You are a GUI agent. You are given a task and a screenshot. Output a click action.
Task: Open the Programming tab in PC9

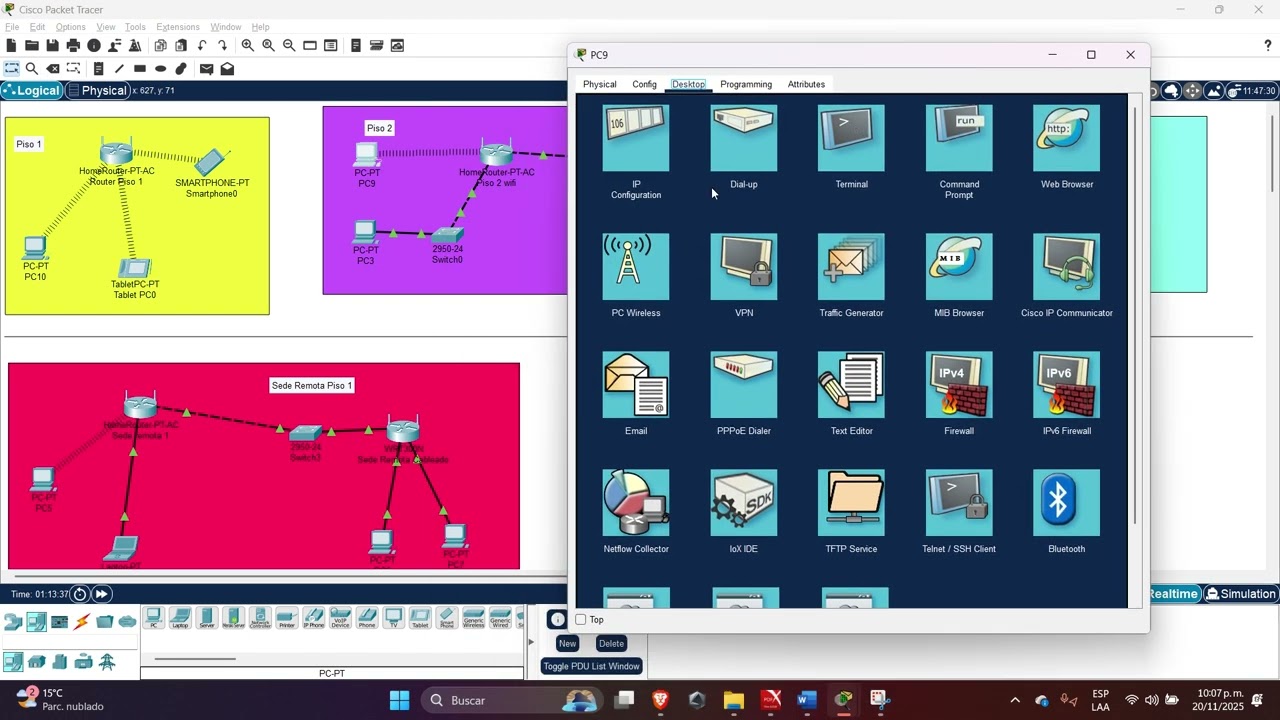tap(746, 84)
